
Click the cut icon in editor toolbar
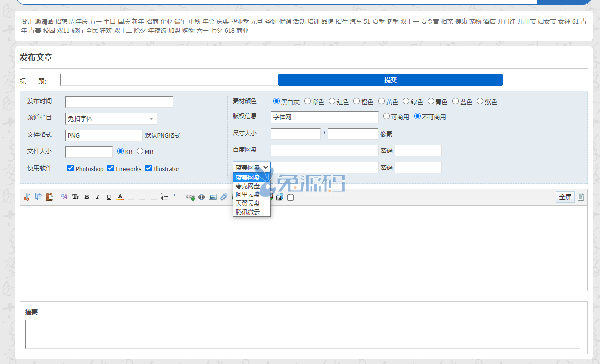(26, 197)
